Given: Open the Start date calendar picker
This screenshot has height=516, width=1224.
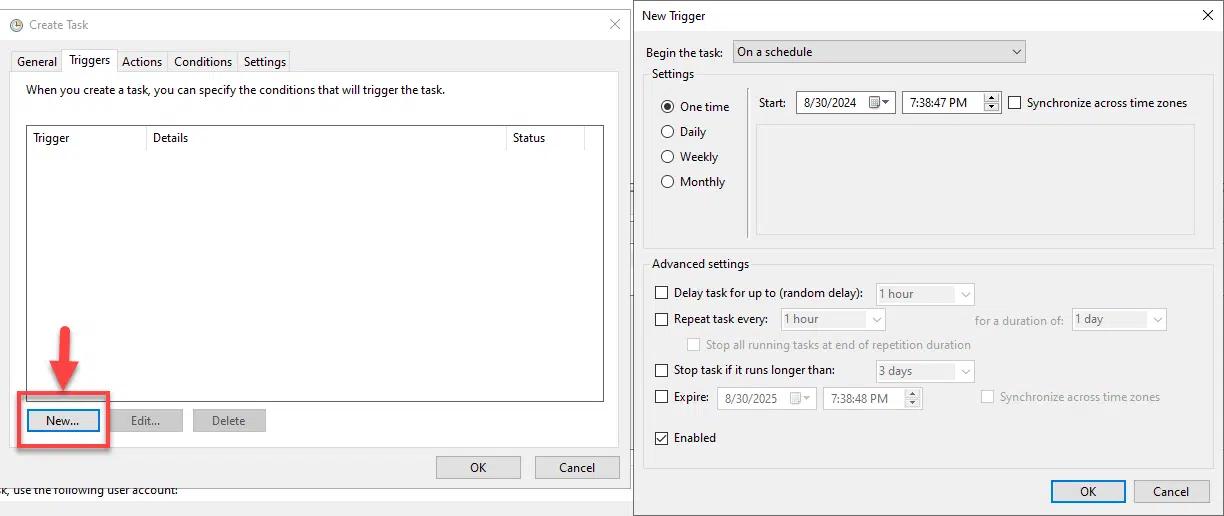Looking at the screenshot, I should pyautogui.click(x=879, y=103).
